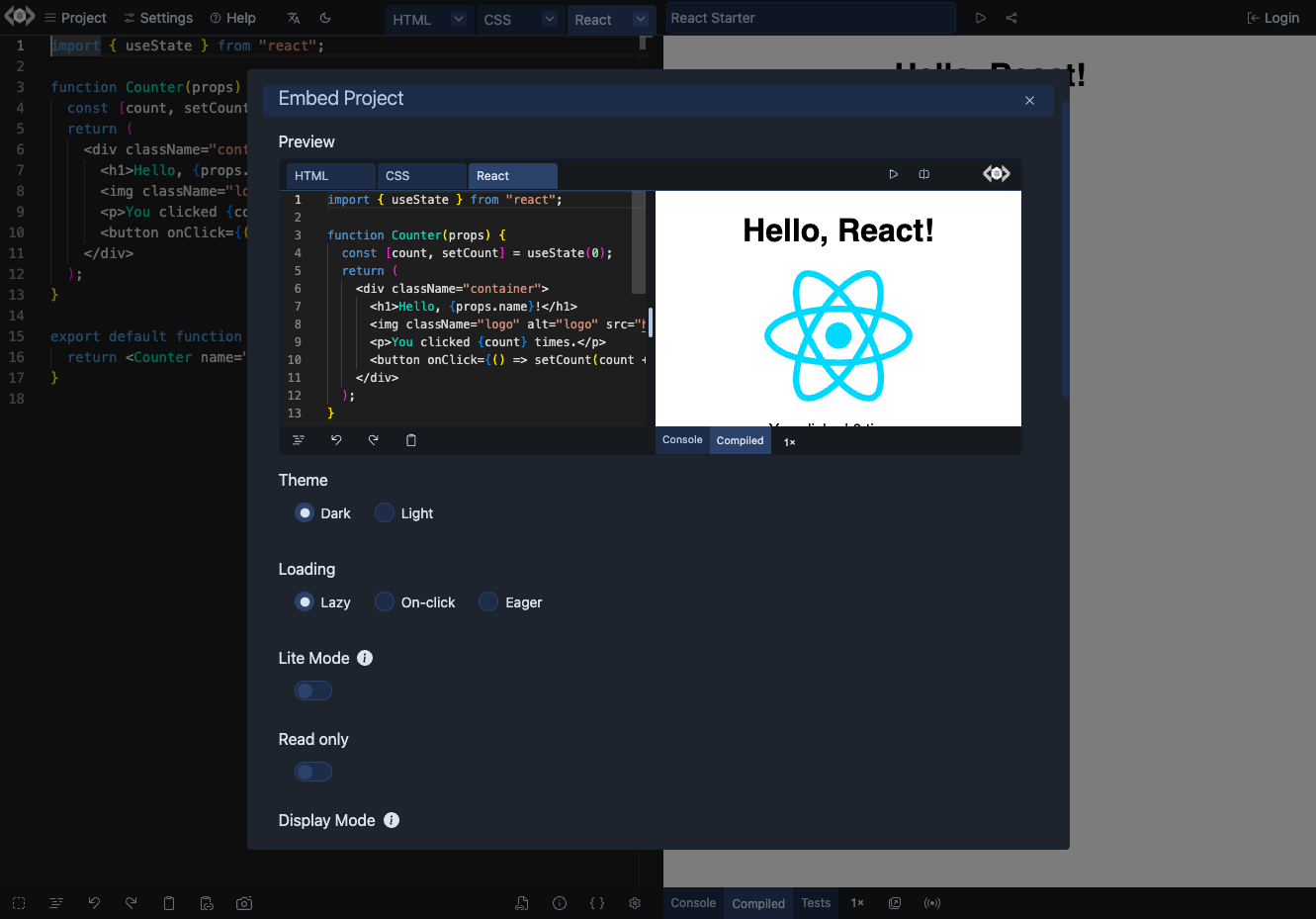The height and width of the screenshot is (919, 1316).
Task: Select On-click loading option
Action: (385, 601)
